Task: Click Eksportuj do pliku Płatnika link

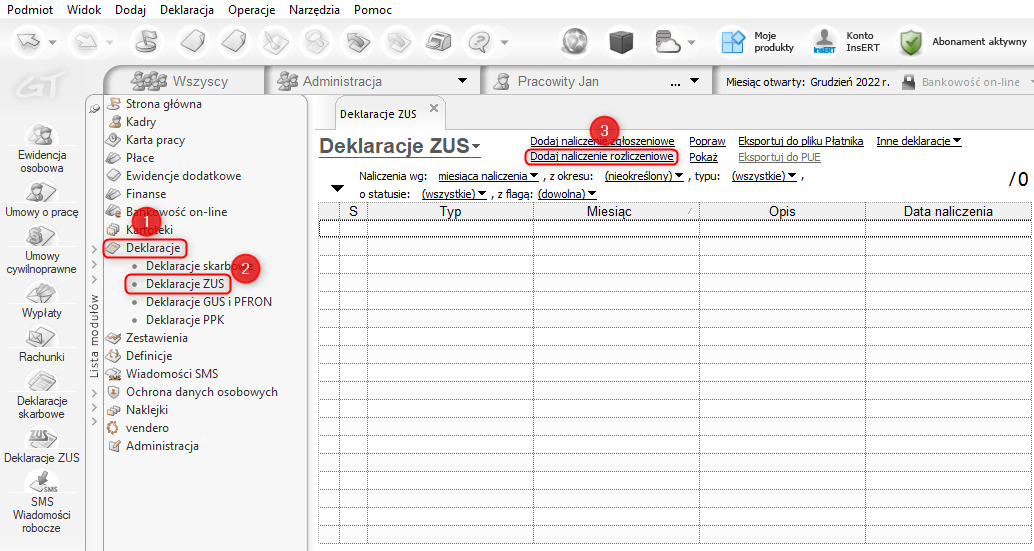Action: pyautogui.click(x=801, y=141)
